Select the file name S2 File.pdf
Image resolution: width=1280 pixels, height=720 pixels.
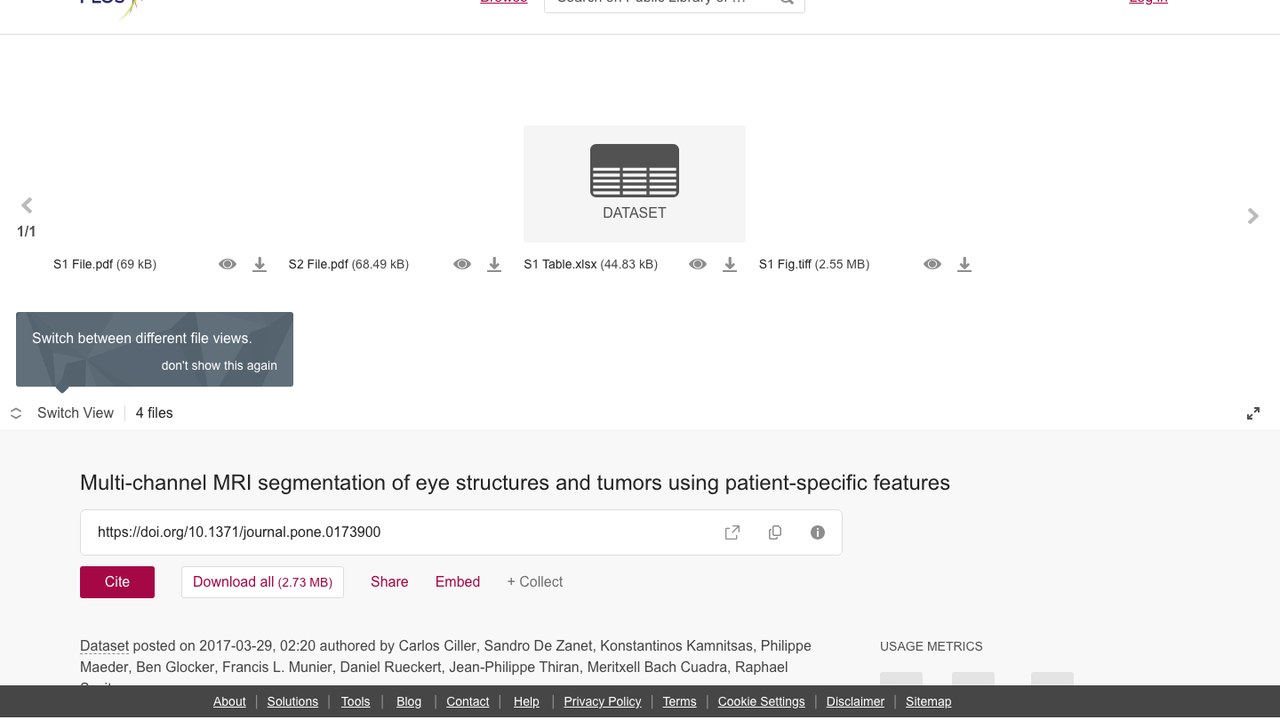pyautogui.click(x=318, y=264)
